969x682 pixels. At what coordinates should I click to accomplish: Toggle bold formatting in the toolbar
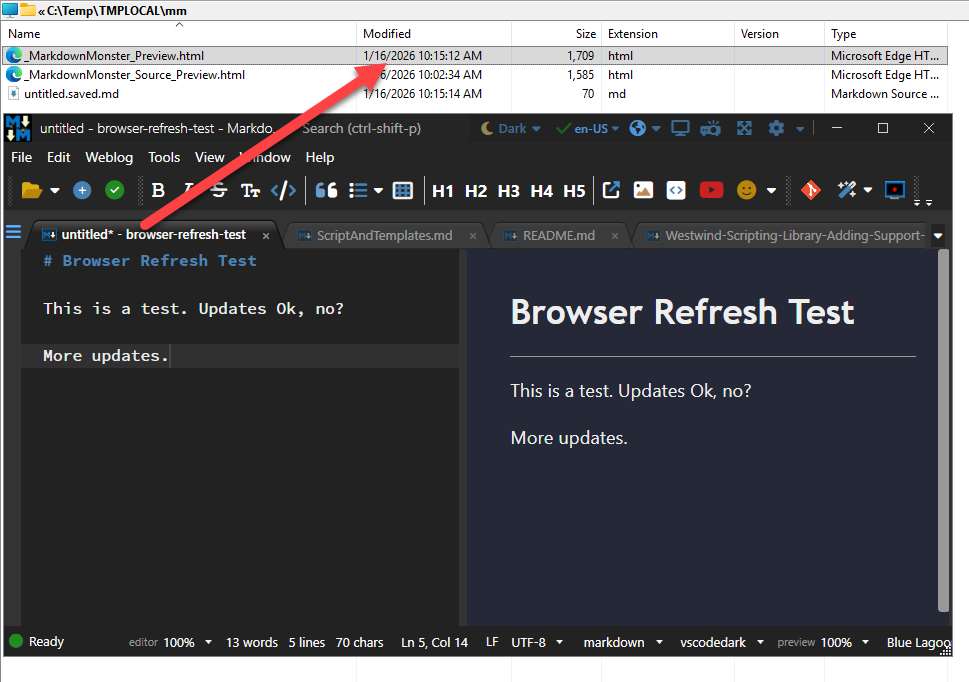[x=158, y=190]
